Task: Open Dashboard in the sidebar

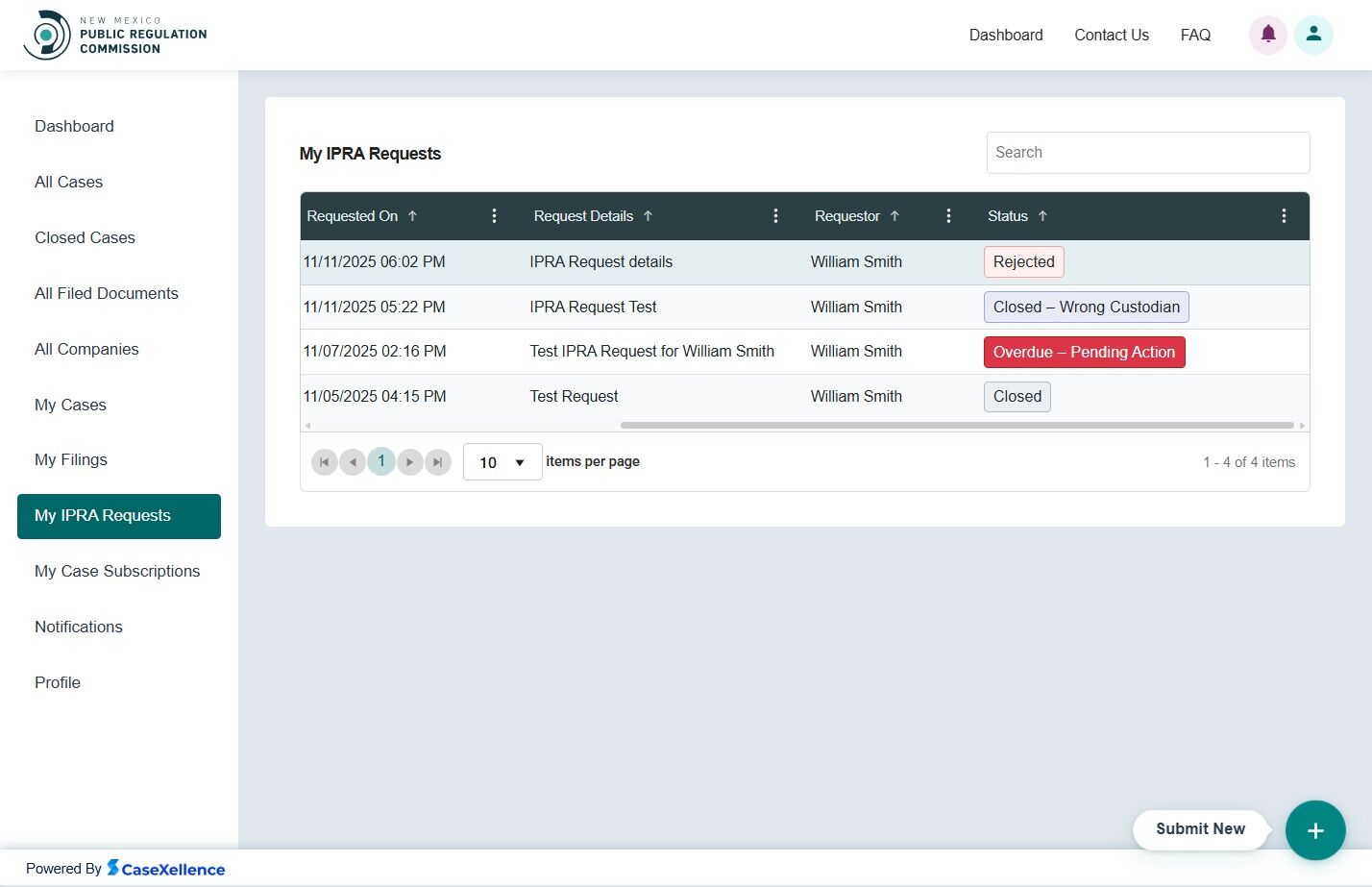Action: tap(74, 126)
